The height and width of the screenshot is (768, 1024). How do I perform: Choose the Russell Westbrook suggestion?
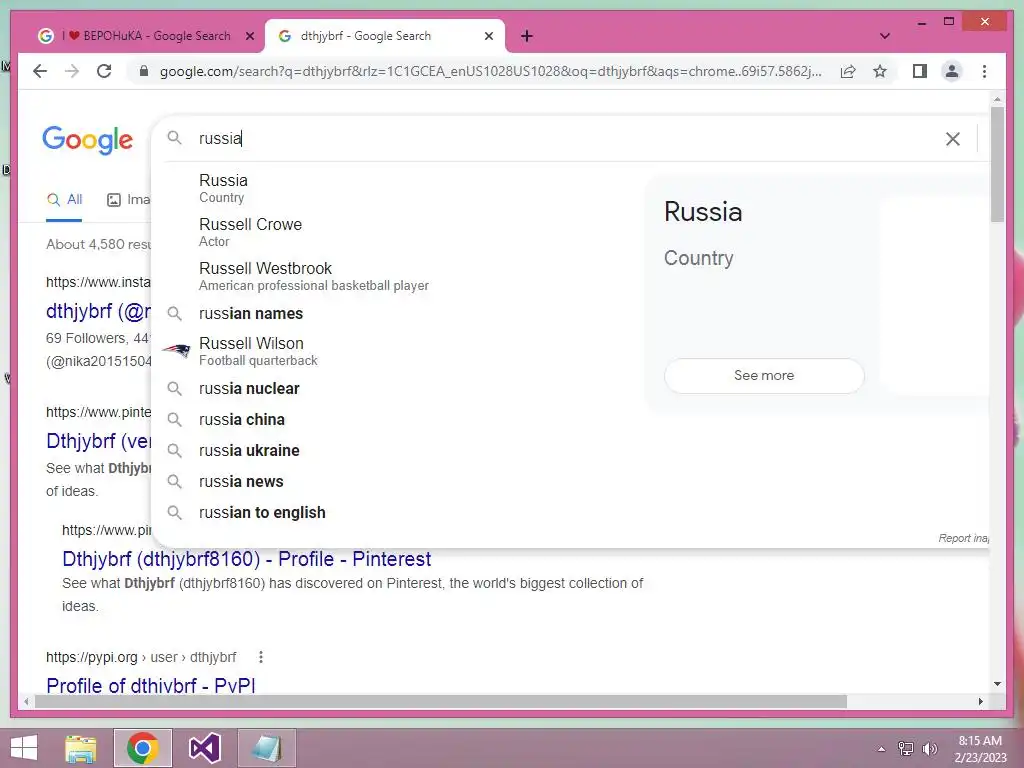pos(397,276)
